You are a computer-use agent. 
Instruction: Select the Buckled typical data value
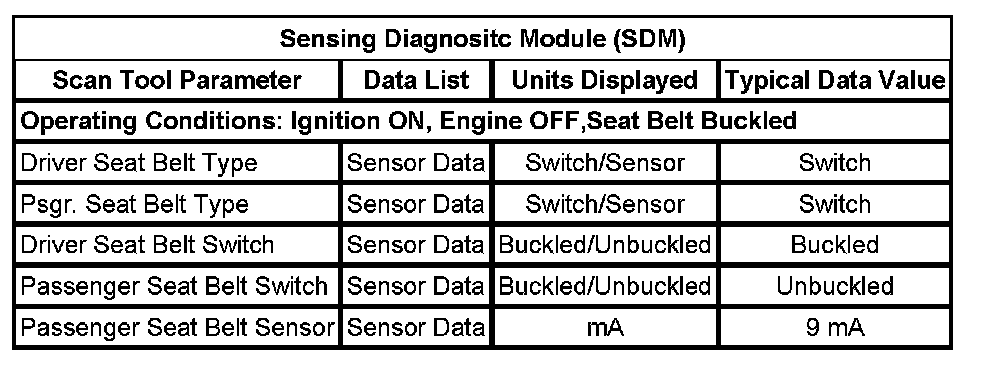point(835,245)
